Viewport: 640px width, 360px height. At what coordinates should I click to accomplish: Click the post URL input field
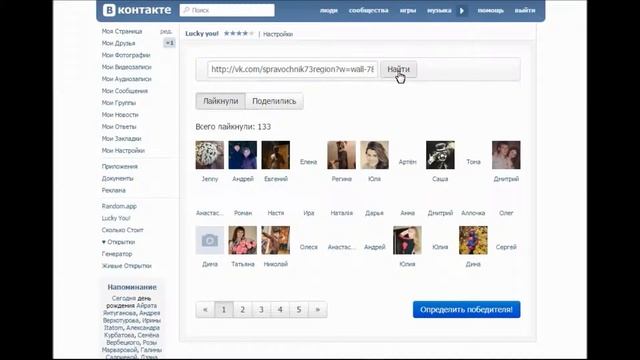pyautogui.click(x=292, y=69)
